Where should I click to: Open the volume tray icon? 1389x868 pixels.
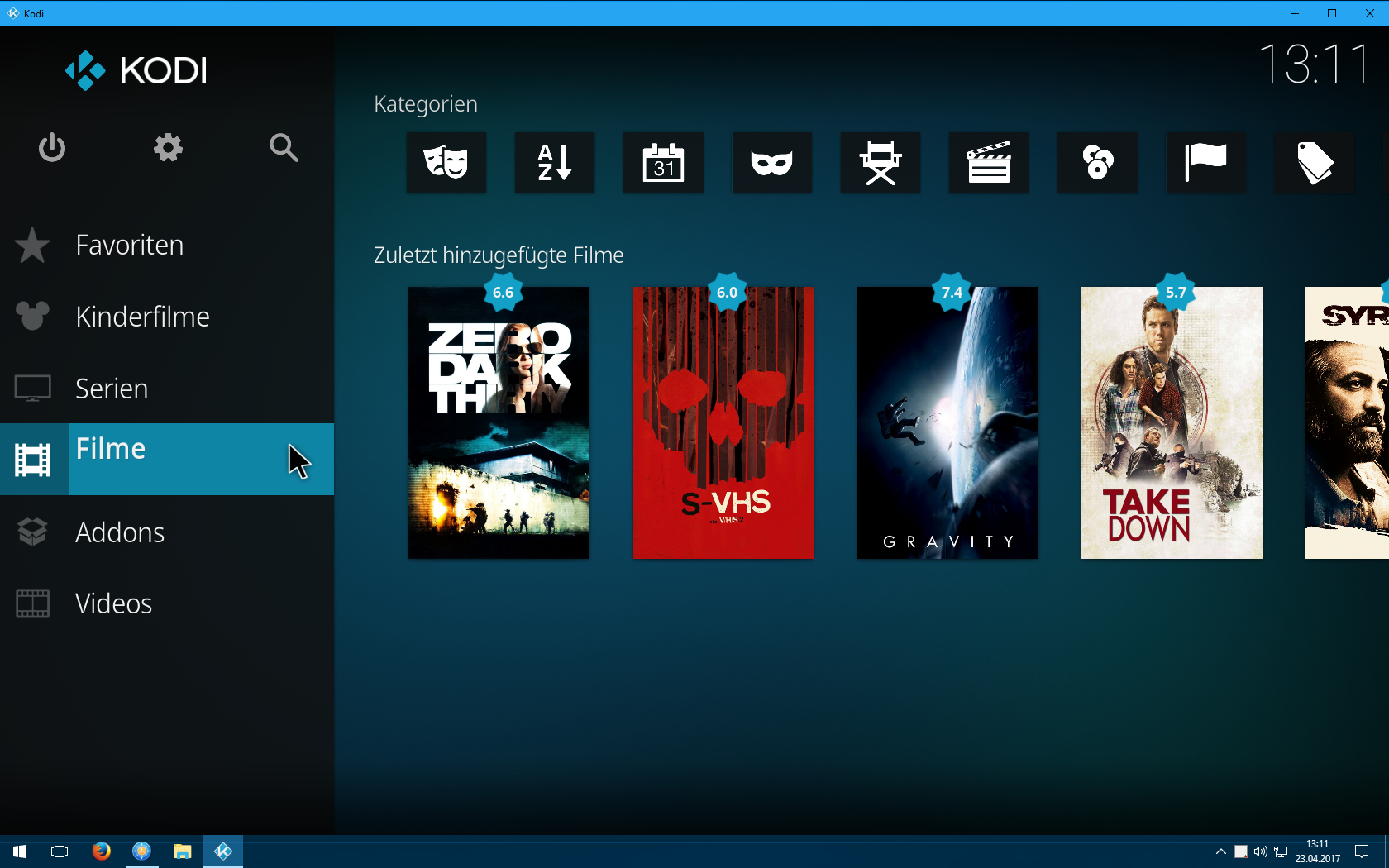(1260, 851)
